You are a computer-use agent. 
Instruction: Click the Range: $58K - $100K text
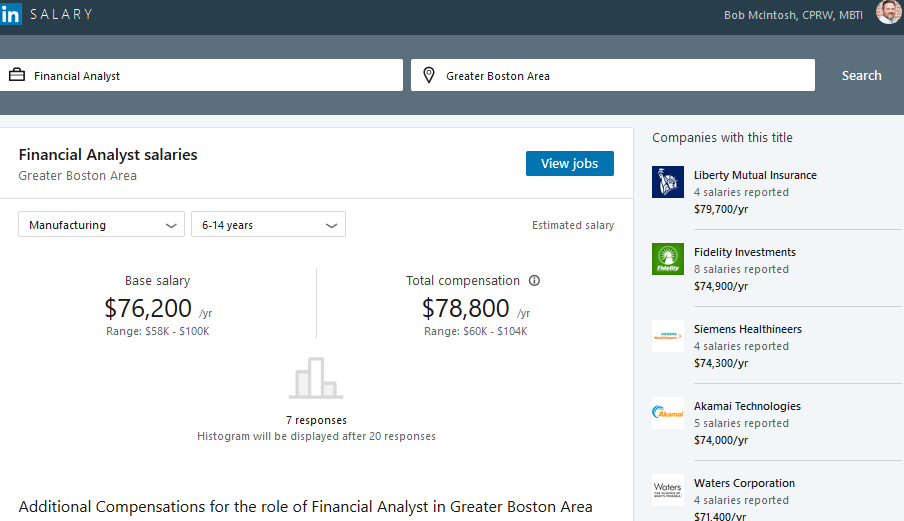157,331
